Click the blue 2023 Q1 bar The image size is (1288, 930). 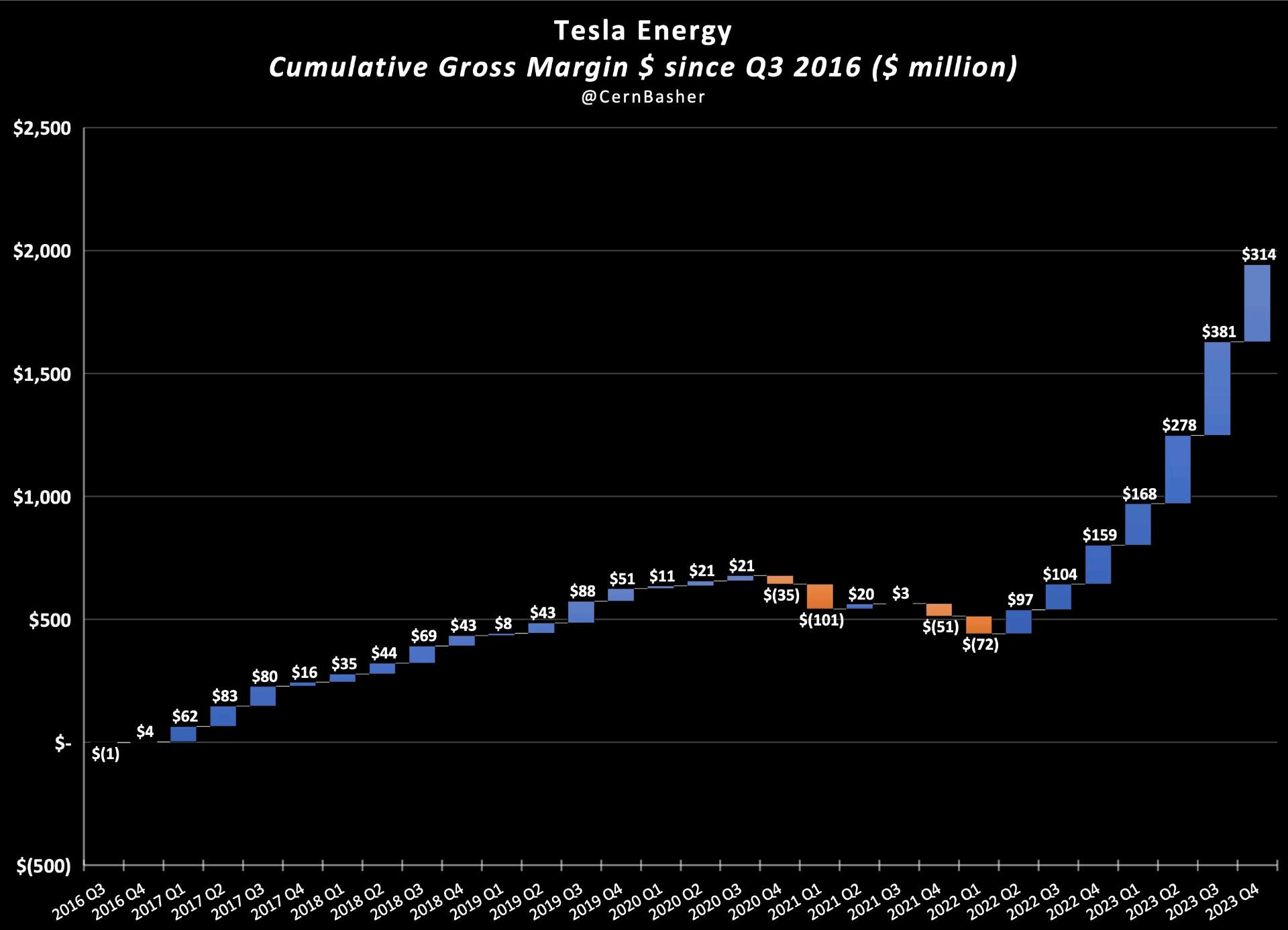pyautogui.click(x=1138, y=524)
